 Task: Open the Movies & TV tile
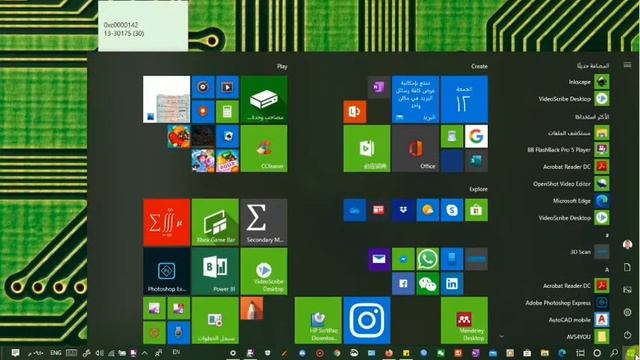[x=227, y=87]
